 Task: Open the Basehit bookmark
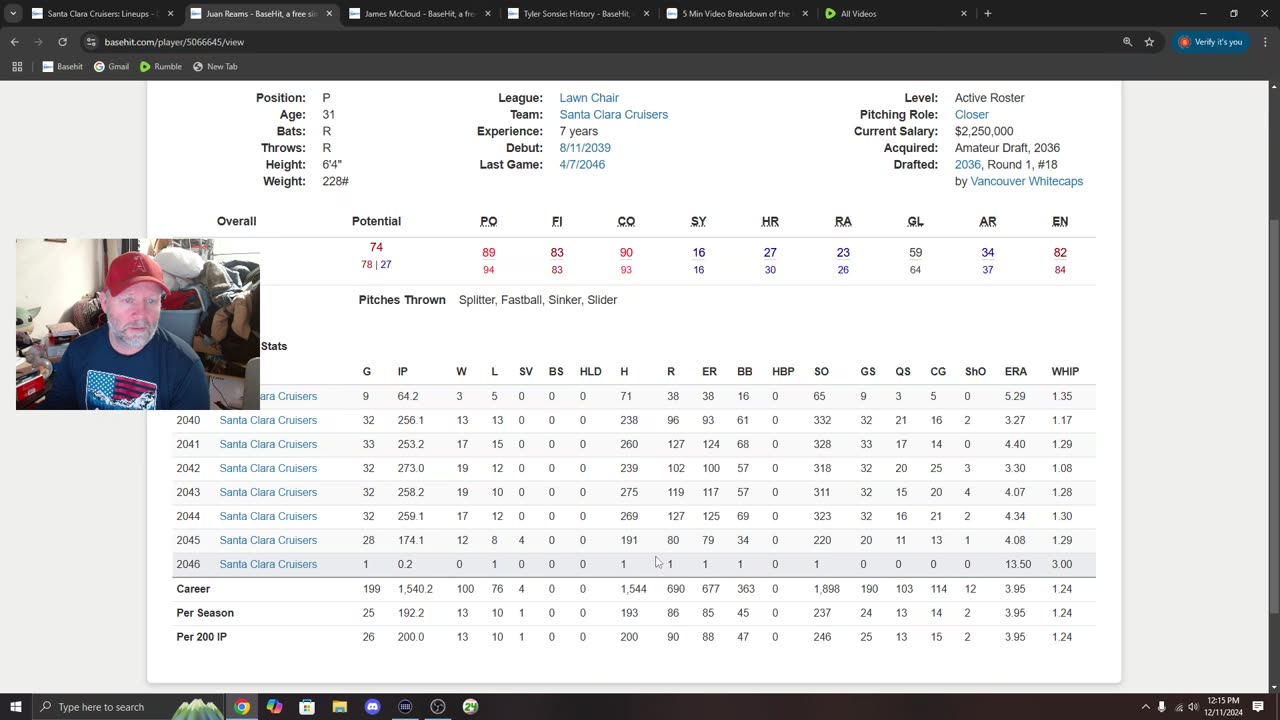tap(63, 66)
